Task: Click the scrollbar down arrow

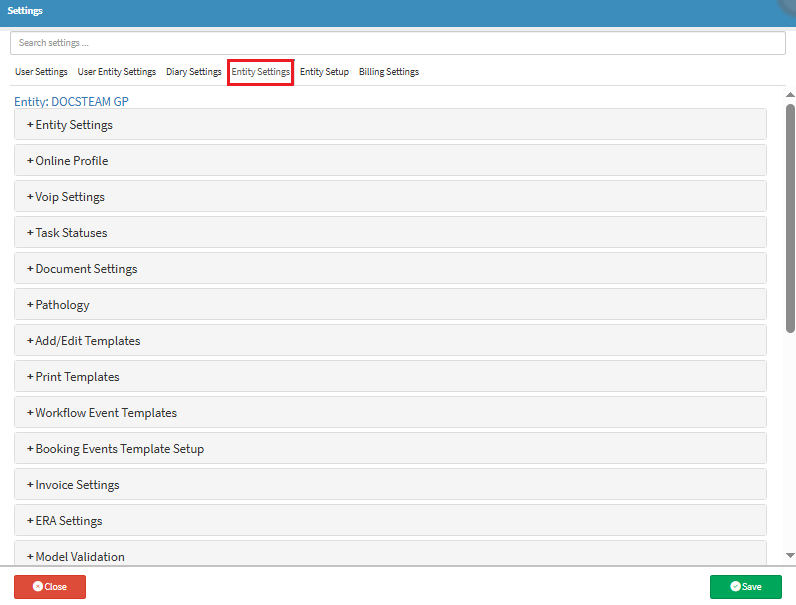Action: coord(790,555)
